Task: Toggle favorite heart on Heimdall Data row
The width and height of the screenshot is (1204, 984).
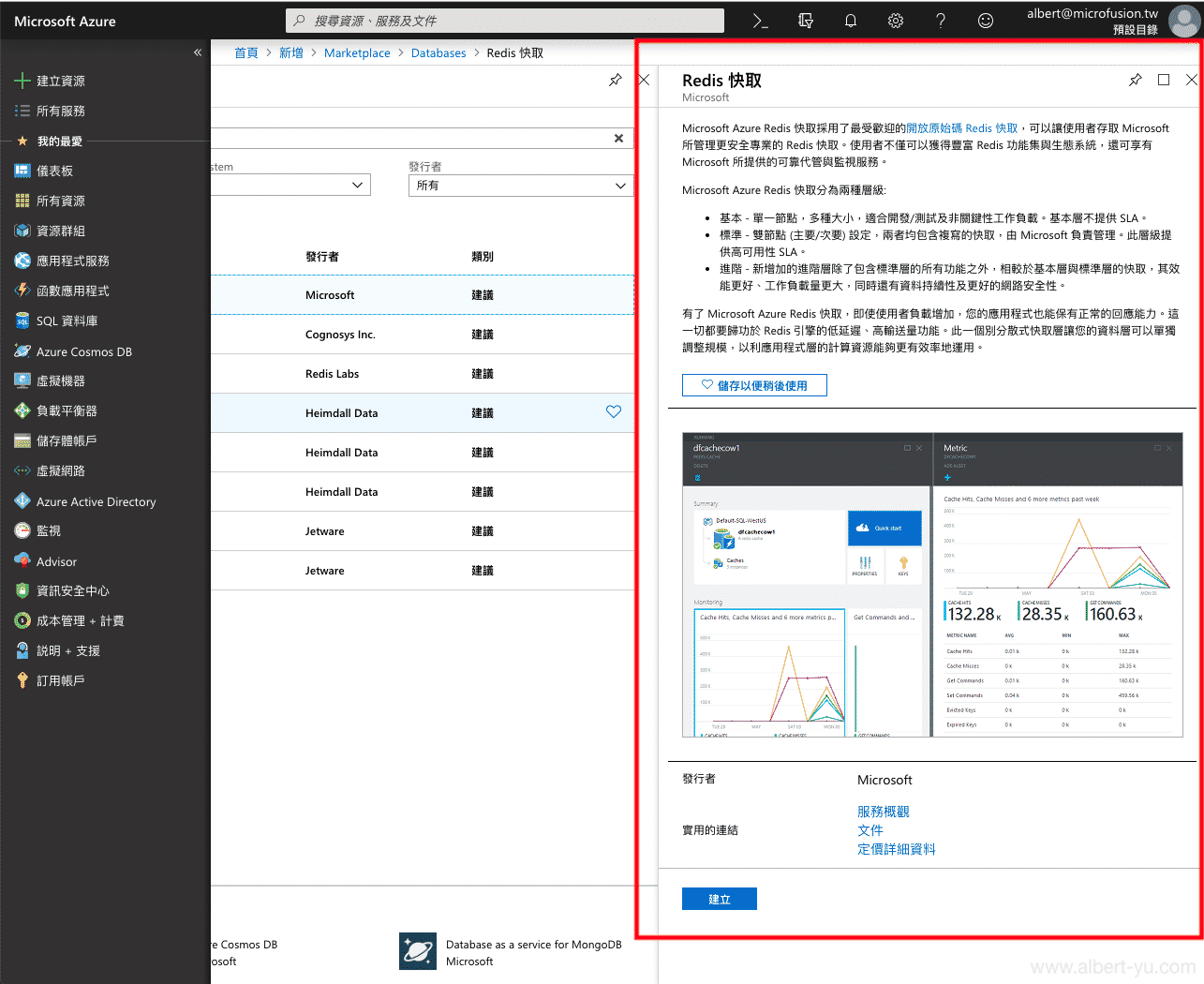Action: click(x=614, y=411)
